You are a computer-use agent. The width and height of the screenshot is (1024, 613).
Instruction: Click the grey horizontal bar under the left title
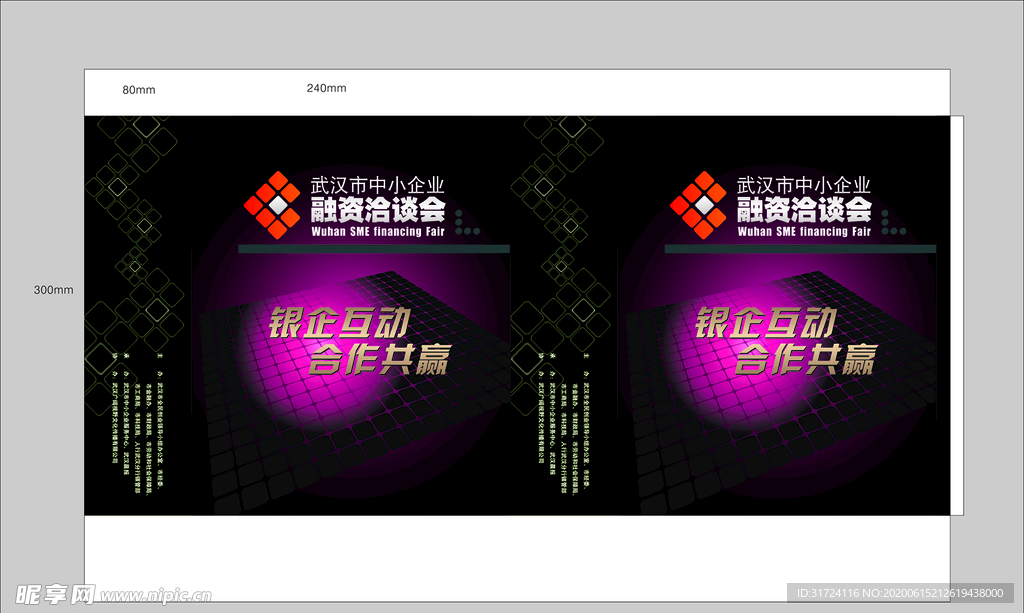374,249
